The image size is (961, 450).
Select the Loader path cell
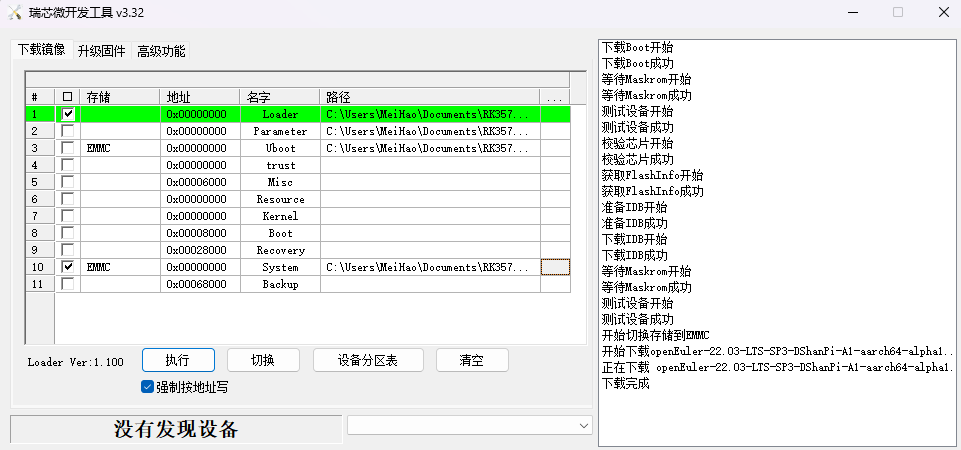click(x=430, y=114)
